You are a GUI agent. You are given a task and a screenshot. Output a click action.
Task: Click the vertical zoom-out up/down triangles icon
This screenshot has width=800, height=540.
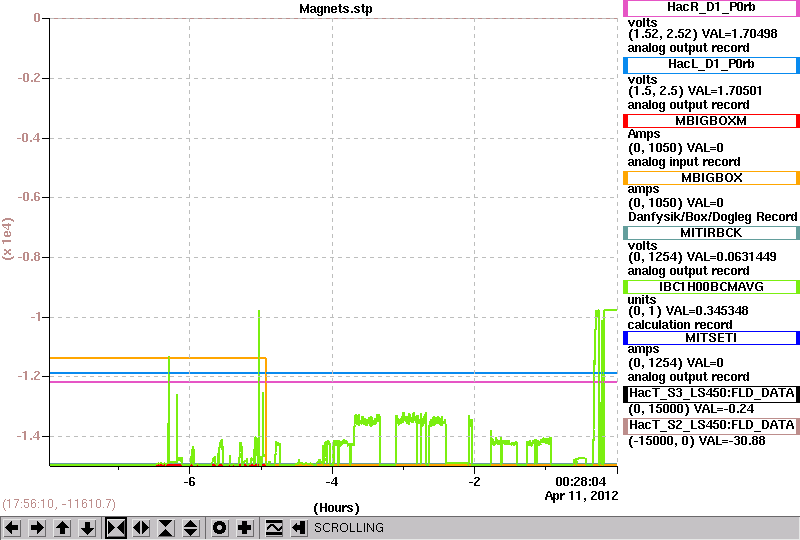pyautogui.click(x=191, y=528)
